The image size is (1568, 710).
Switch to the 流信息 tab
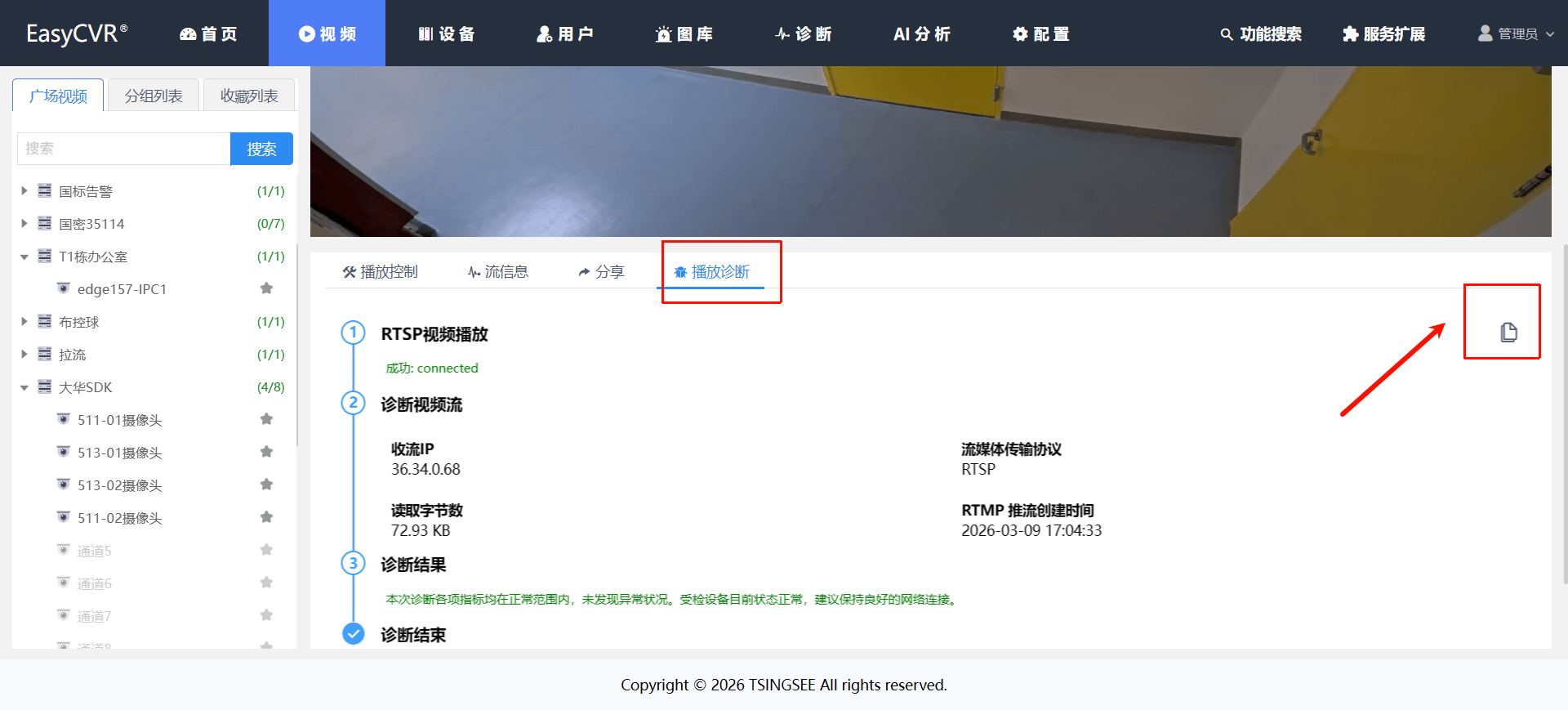click(497, 271)
